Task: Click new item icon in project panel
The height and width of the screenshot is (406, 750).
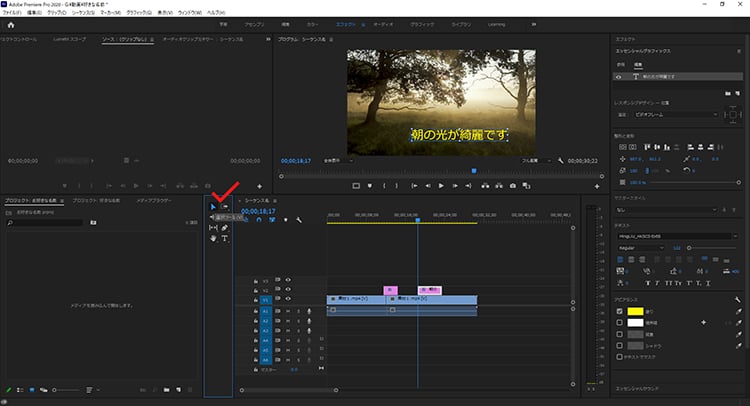Action: coord(178,390)
